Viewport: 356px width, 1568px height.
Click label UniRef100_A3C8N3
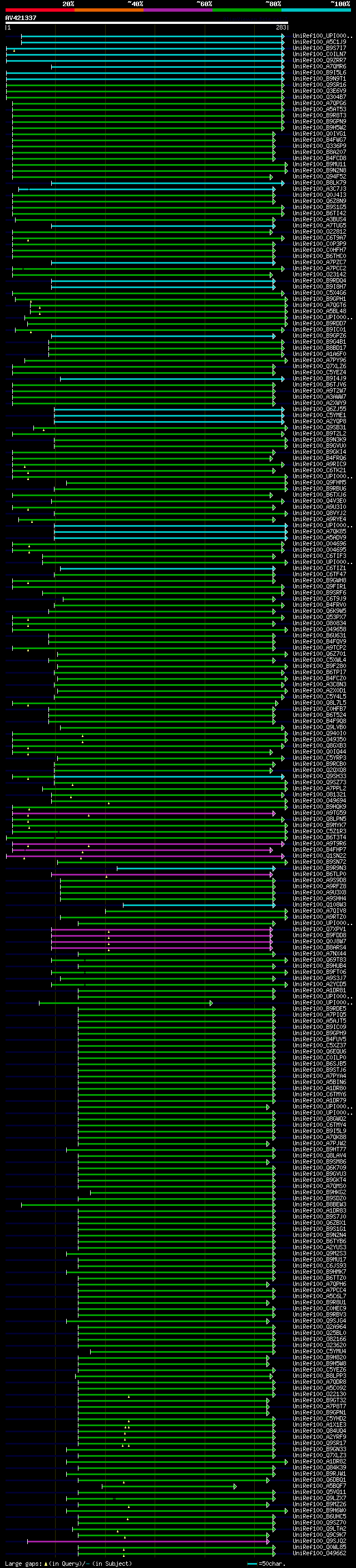(x=319, y=685)
